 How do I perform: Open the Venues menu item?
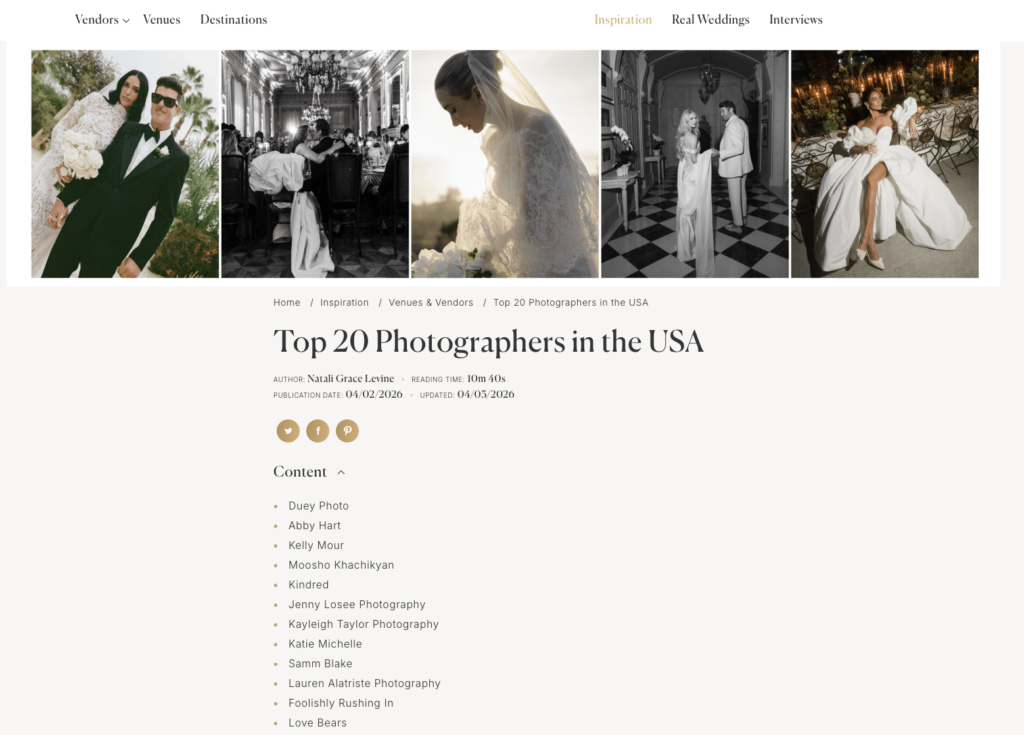[x=161, y=20]
